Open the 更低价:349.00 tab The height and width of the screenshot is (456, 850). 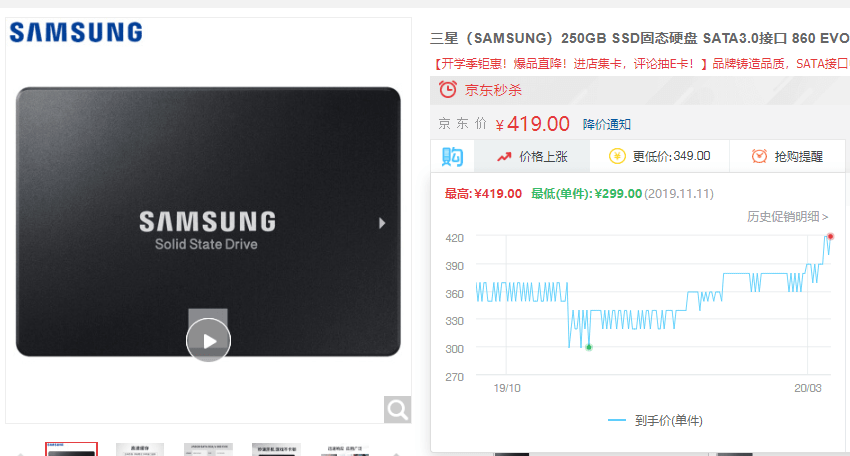(x=660, y=156)
